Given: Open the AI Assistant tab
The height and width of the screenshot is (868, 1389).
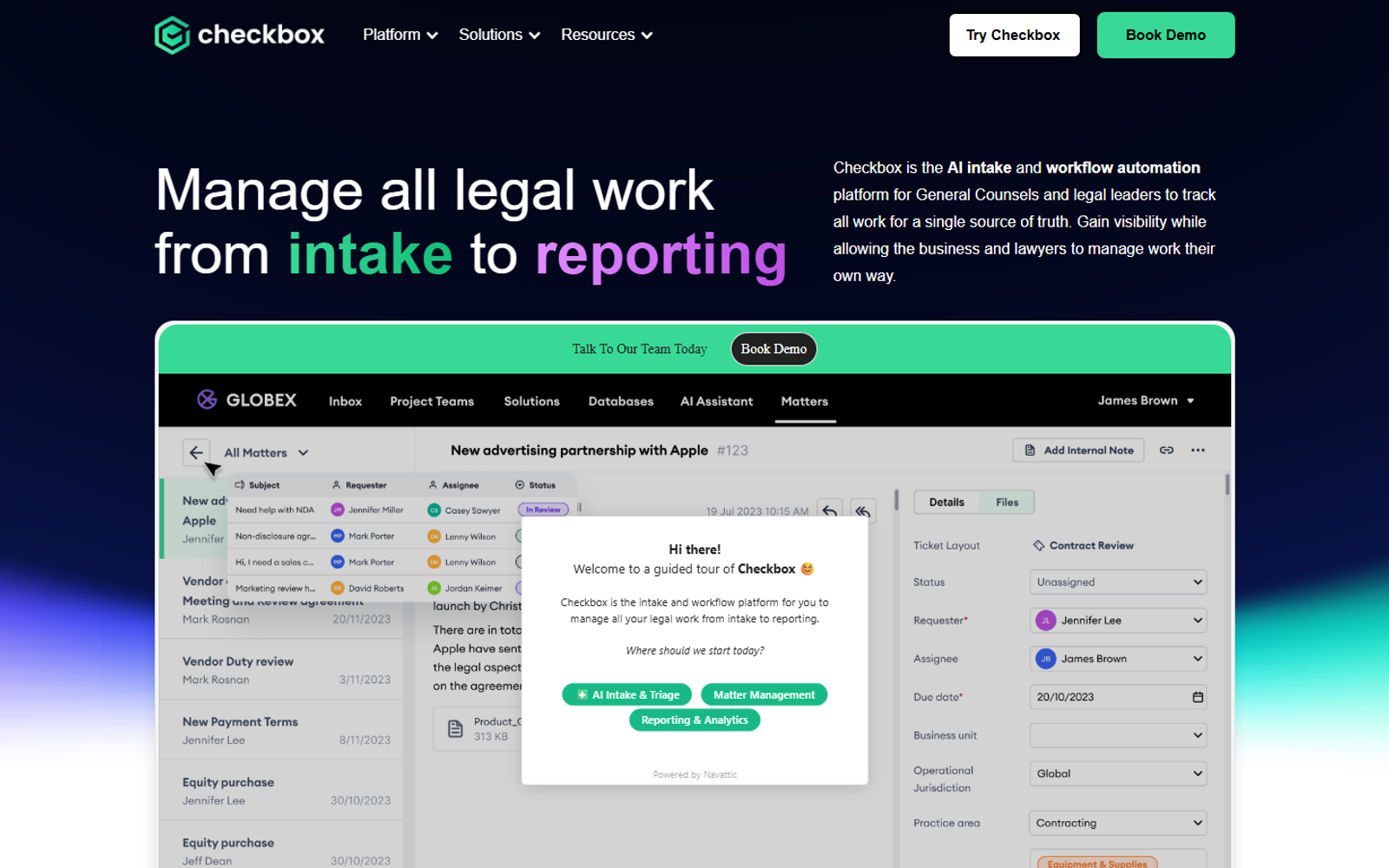Looking at the screenshot, I should point(716,401).
